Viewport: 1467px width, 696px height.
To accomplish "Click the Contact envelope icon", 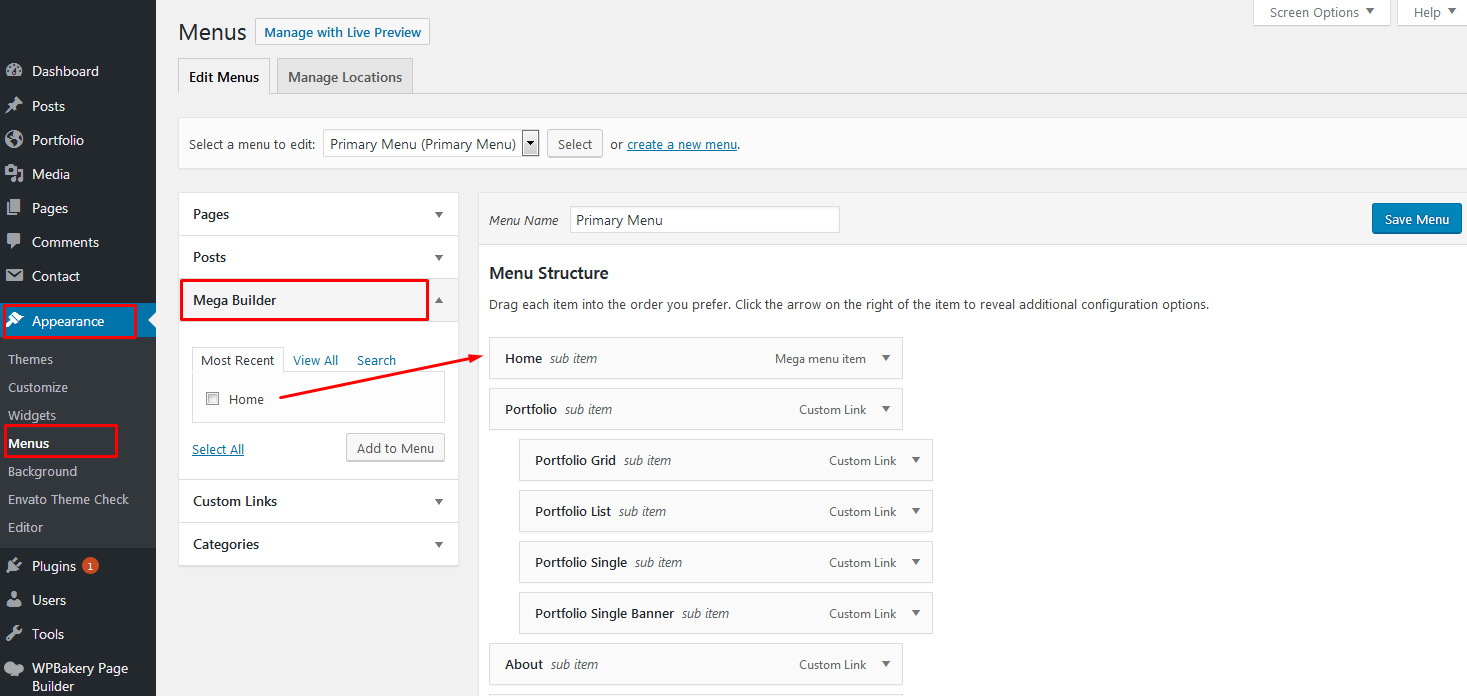I will pyautogui.click(x=14, y=276).
